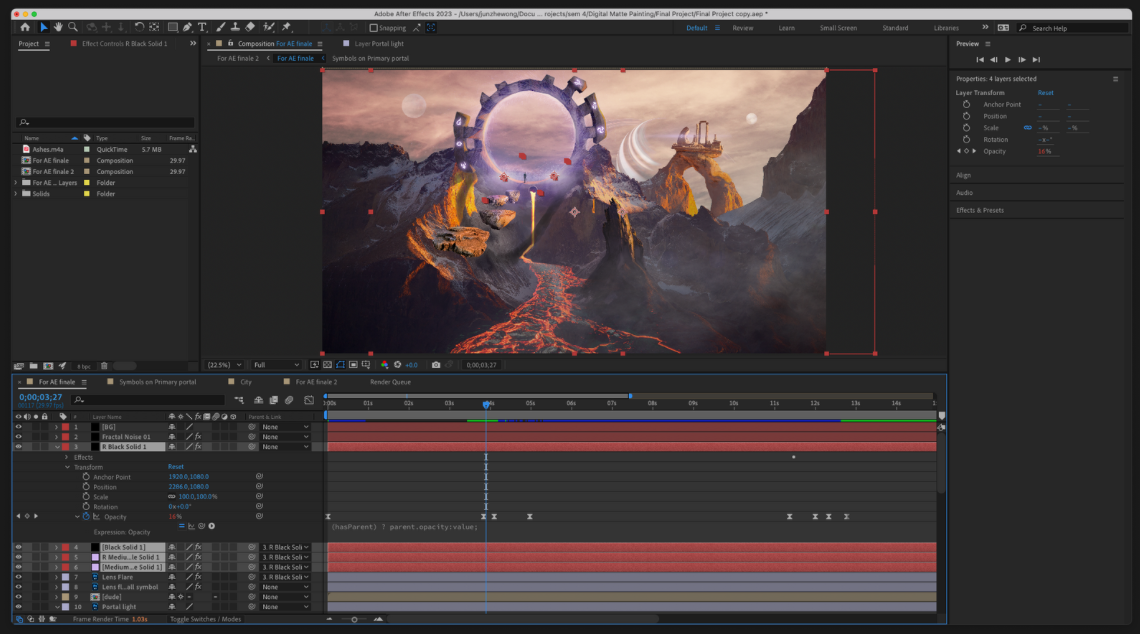The image size is (1140, 634).
Task: Click the trash icon in Project panel
Action: point(104,366)
